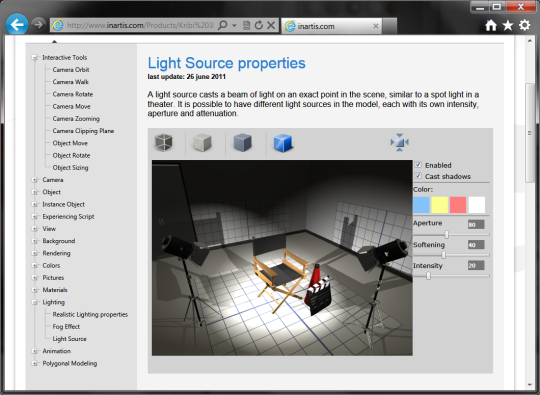Click the Intensity slider handle
The height and width of the screenshot is (395, 540).
(x=428, y=276)
